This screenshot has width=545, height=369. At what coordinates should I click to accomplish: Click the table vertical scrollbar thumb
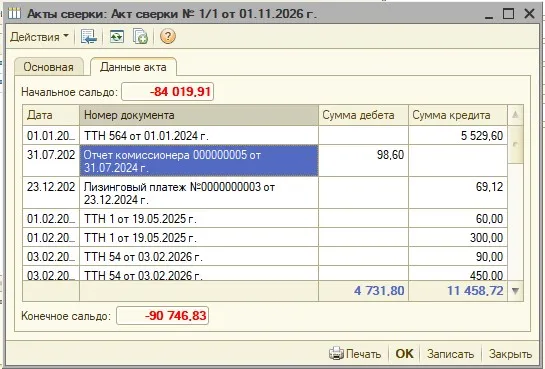[x=515, y=144]
